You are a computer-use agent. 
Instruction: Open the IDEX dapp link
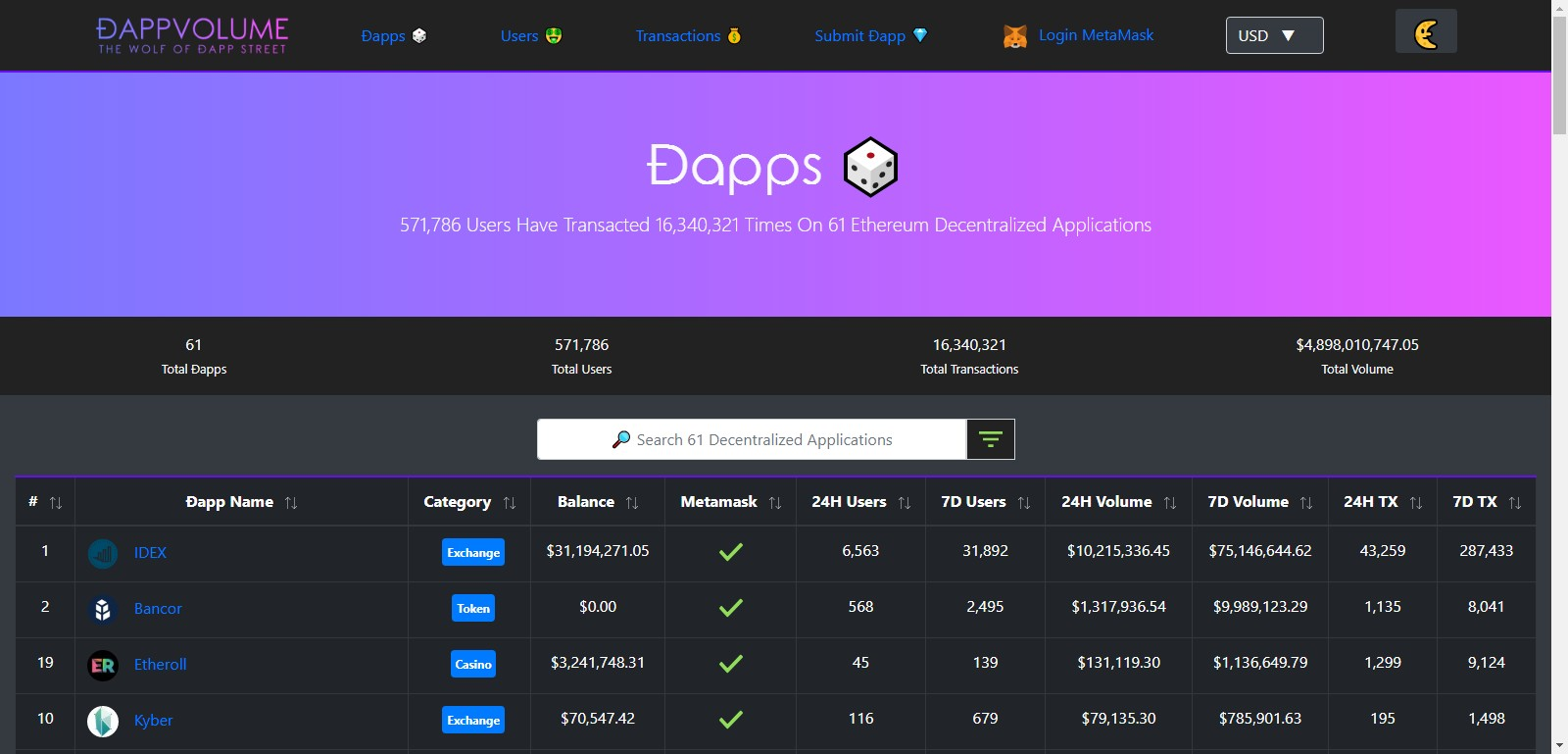coord(150,553)
